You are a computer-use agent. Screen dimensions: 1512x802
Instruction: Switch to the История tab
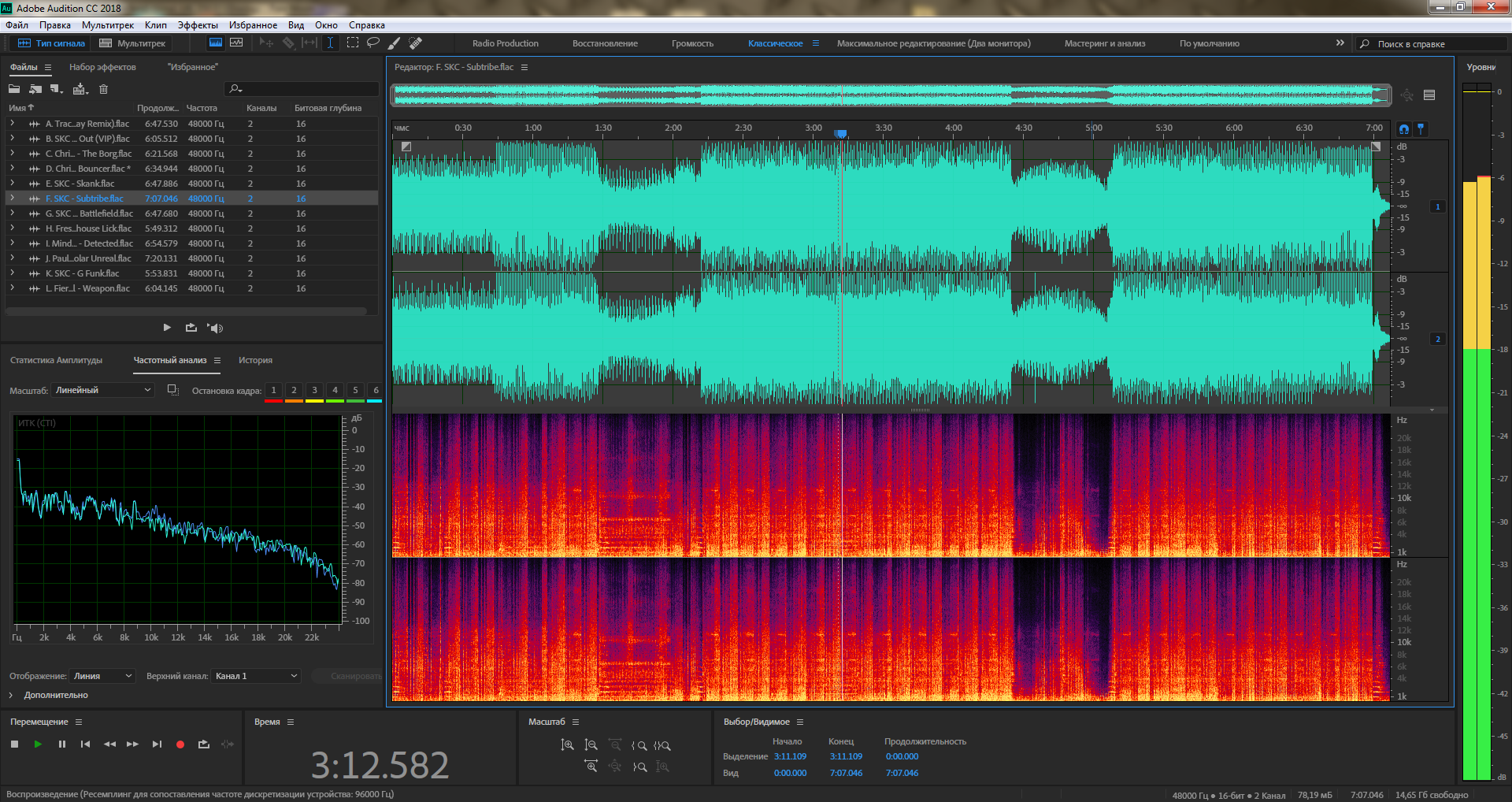[x=255, y=360]
